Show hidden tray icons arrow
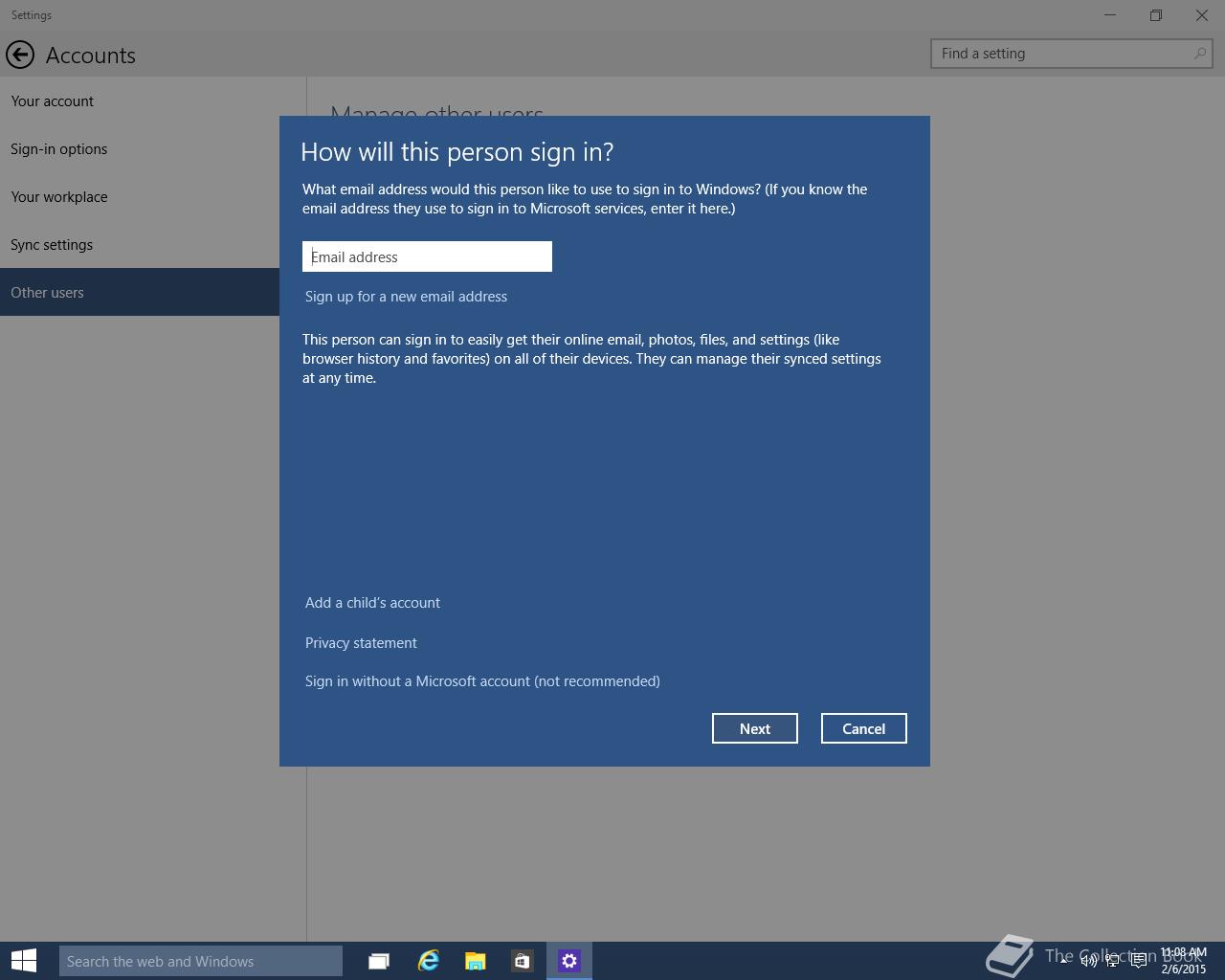Viewport: 1225px width, 980px height. click(x=1063, y=961)
